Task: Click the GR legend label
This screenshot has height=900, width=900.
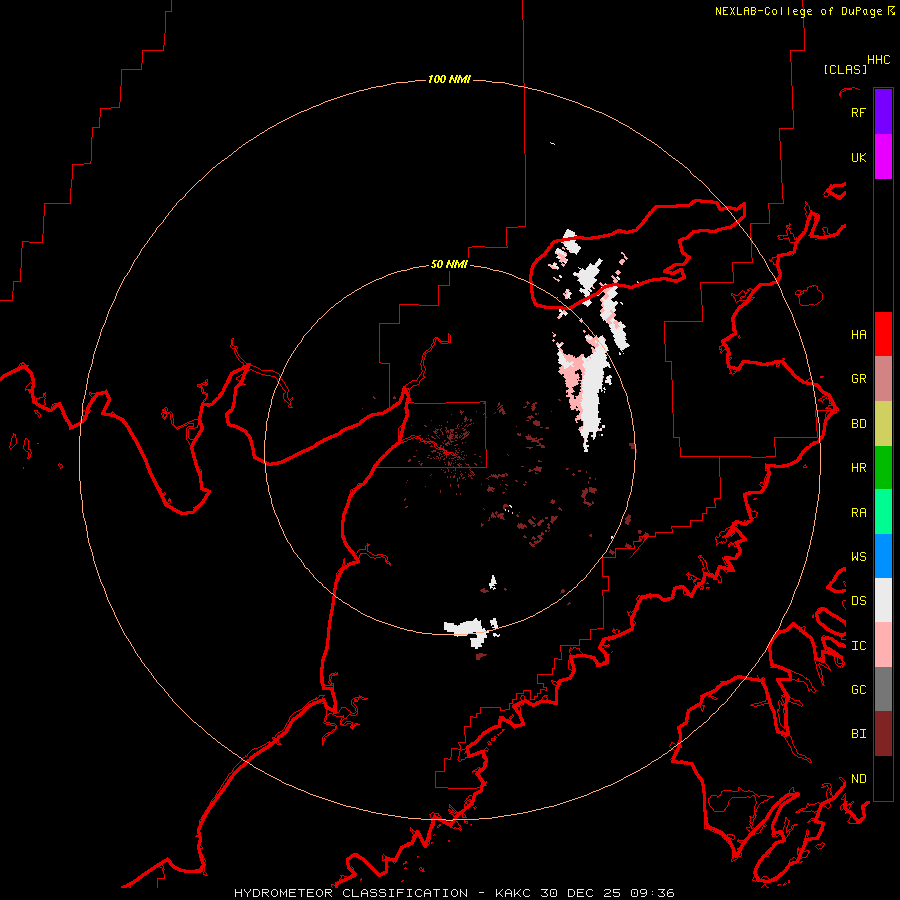Action: [x=858, y=378]
